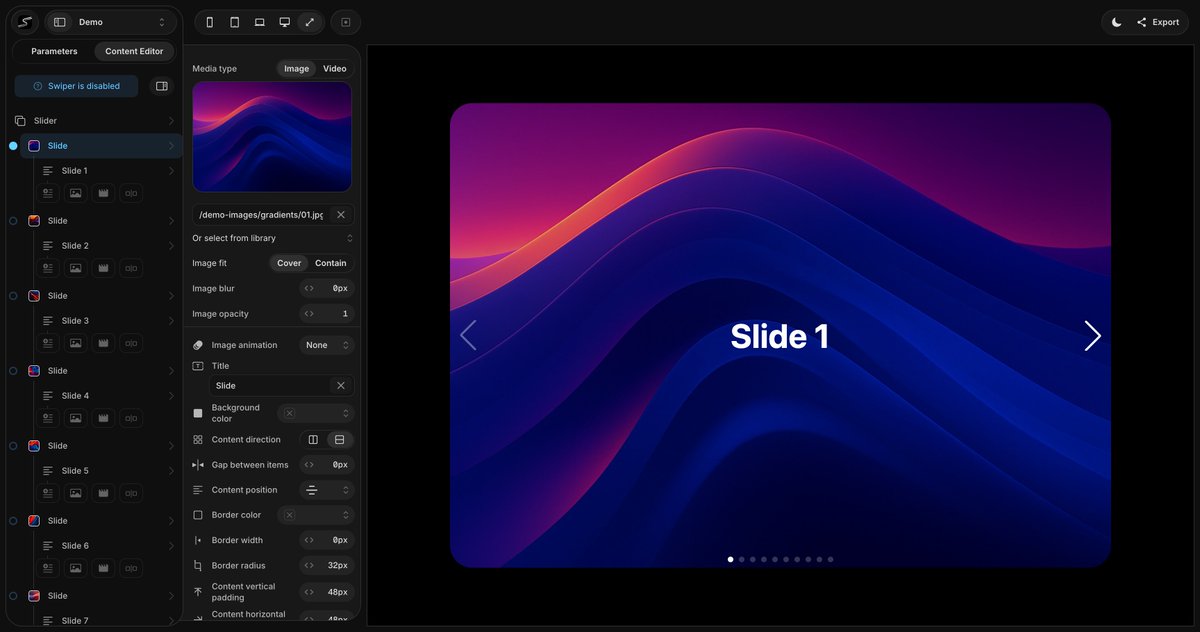Image resolution: width=1200 pixels, height=632 pixels.
Task: Open the Demo project dropdown
Action: [x=110, y=22]
